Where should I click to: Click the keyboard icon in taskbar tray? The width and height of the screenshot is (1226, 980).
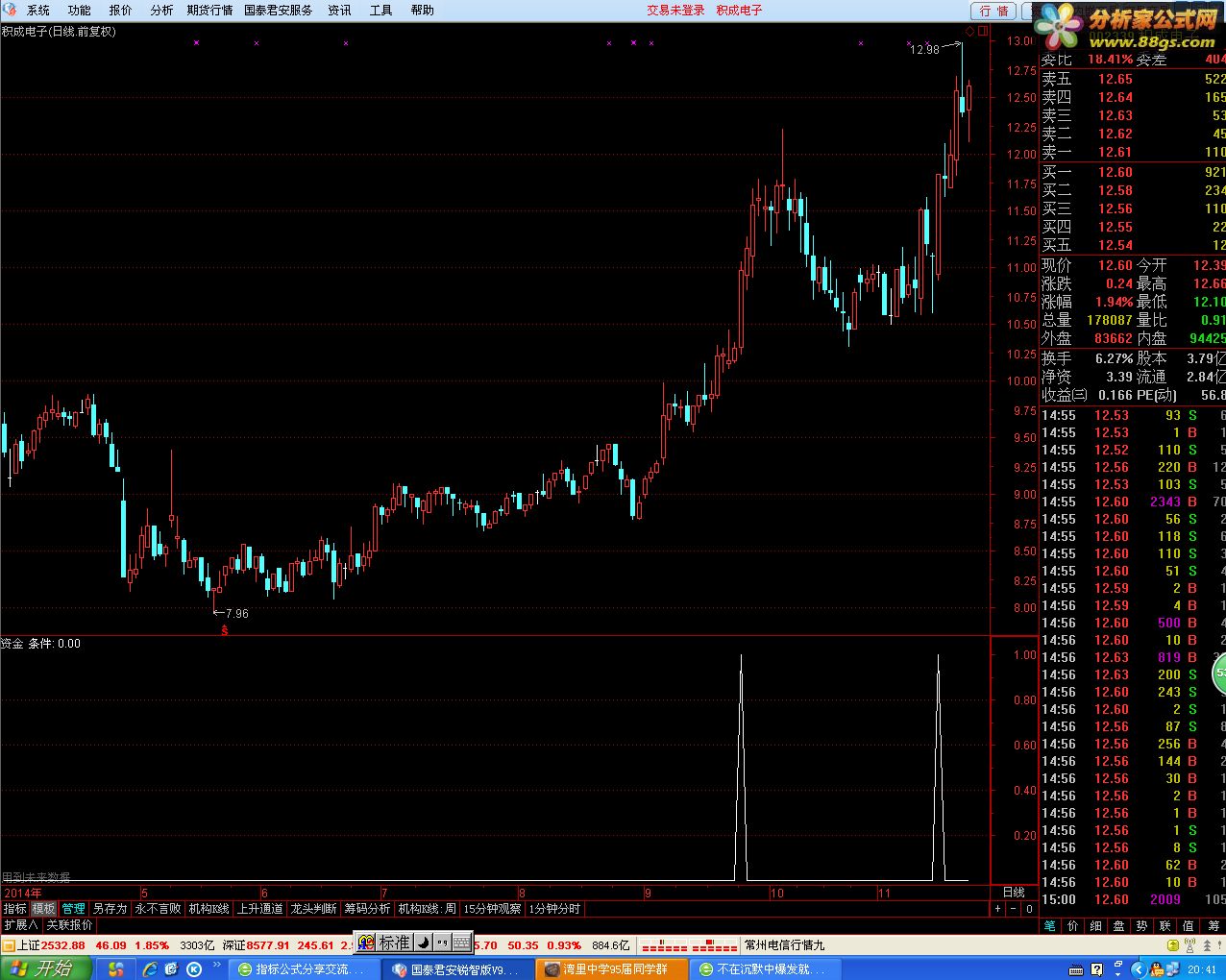point(1076,968)
